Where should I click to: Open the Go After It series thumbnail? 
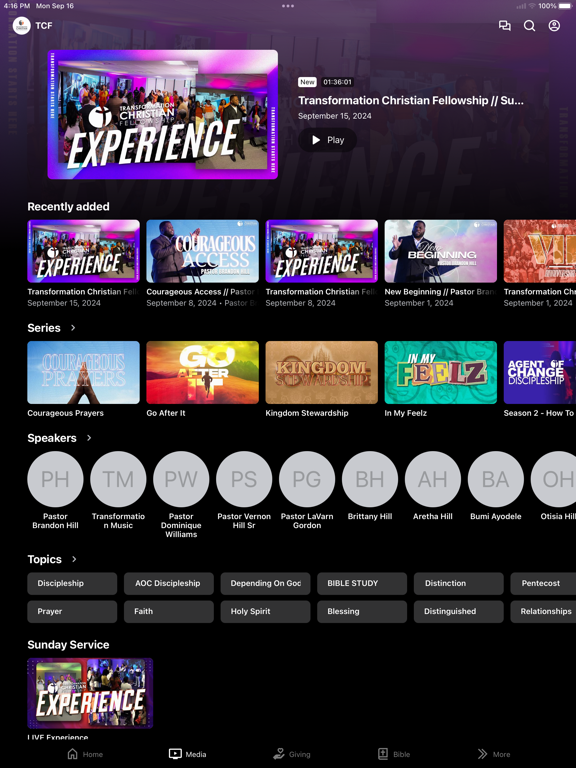tap(202, 372)
